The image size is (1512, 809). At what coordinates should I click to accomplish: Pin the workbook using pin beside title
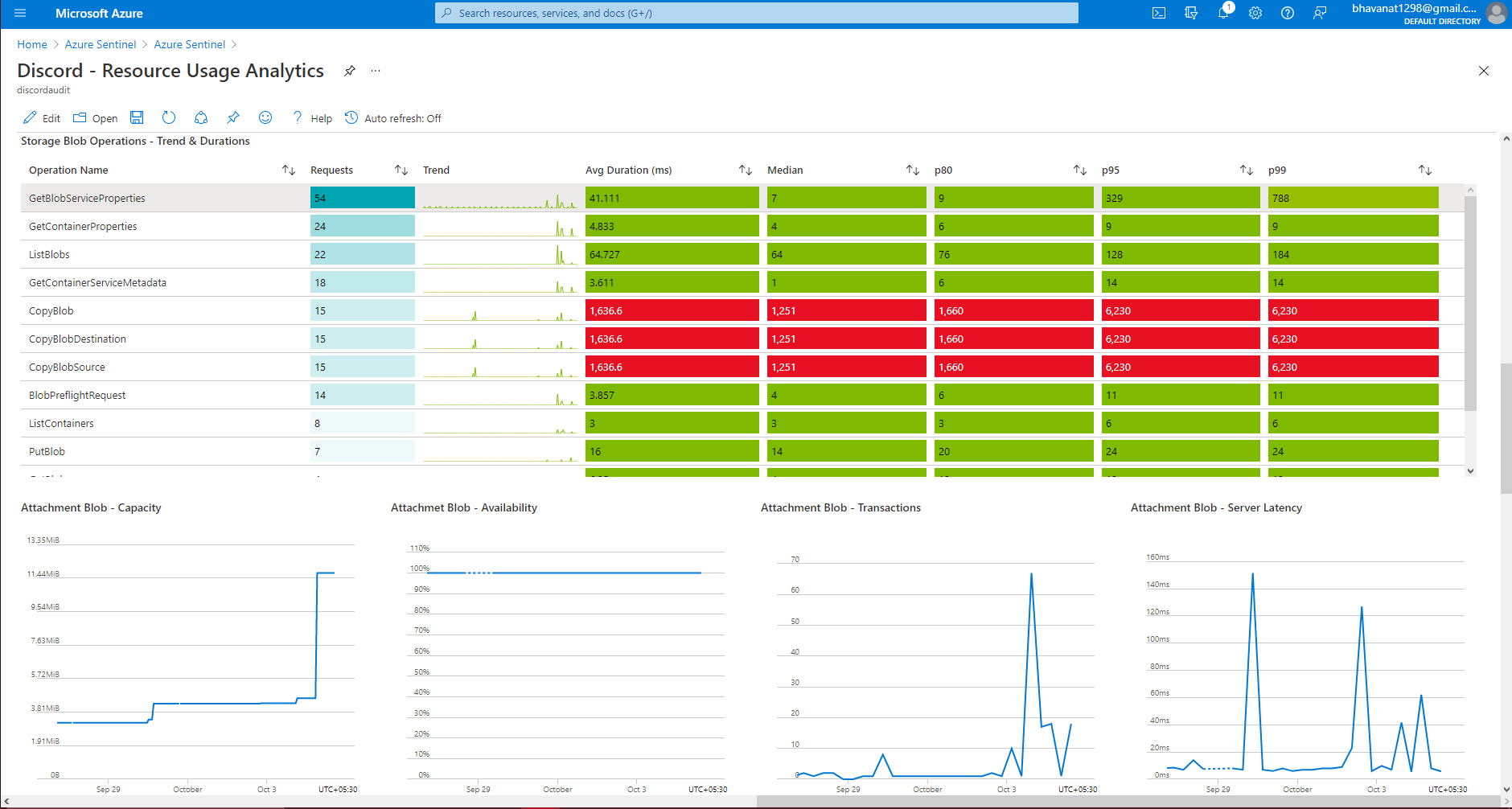[x=349, y=71]
